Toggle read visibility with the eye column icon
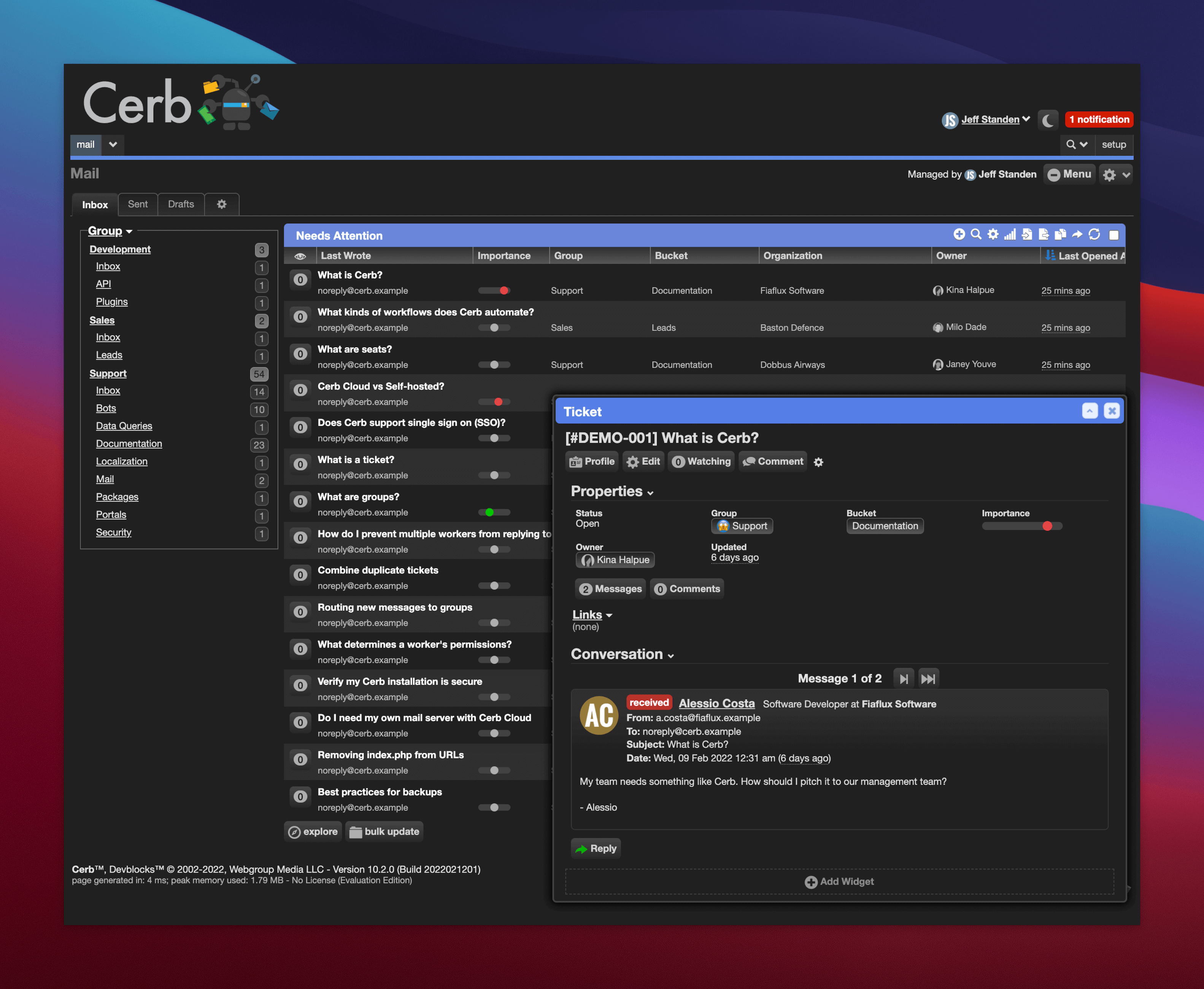1204x989 pixels. pyautogui.click(x=300, y=256)
